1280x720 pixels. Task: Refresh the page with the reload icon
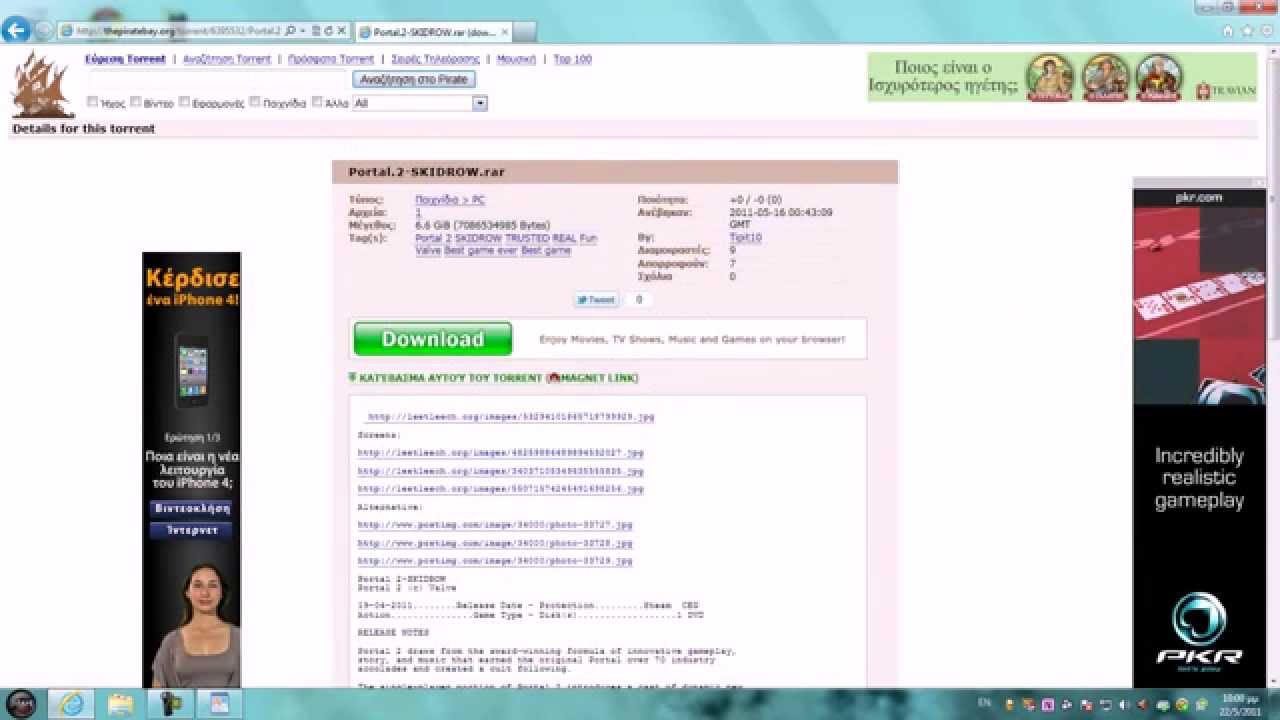[329, 31]
